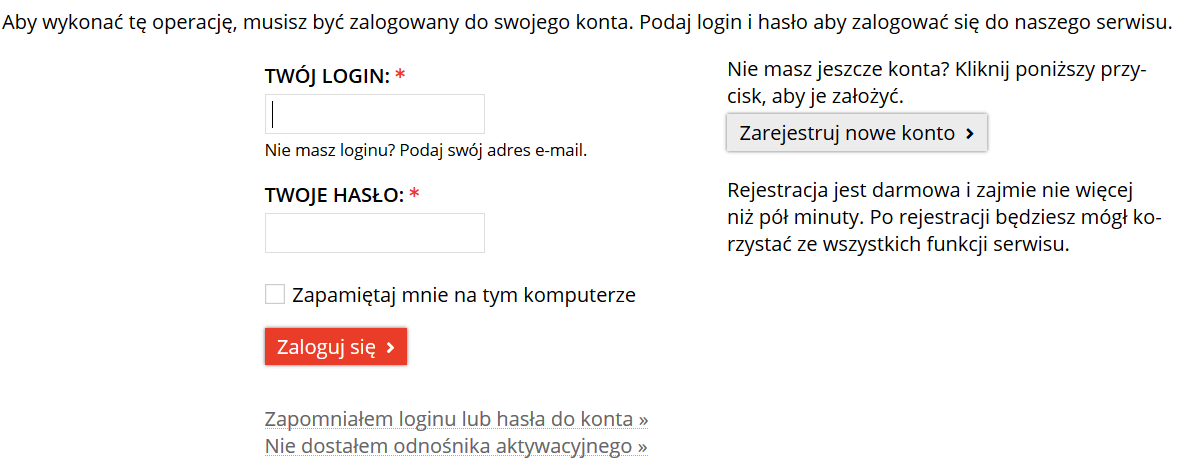
Task: Click the chevron on Zarejestruj nowe konto
Action: (x=969, y=133)
